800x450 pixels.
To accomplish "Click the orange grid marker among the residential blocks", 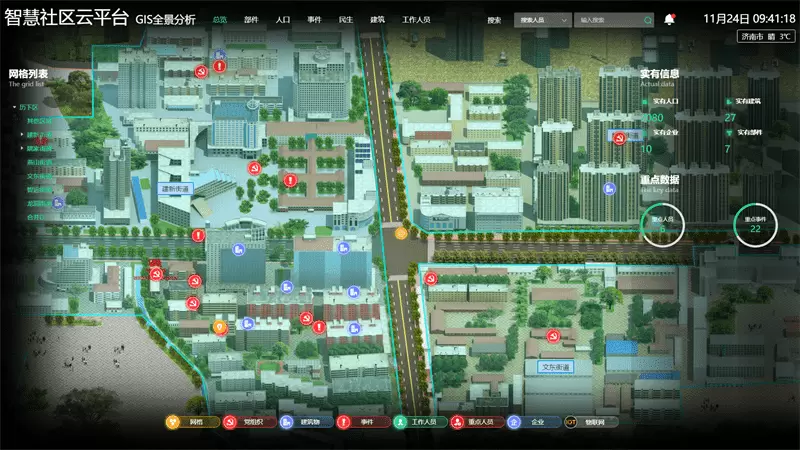I will coord(220,327).
